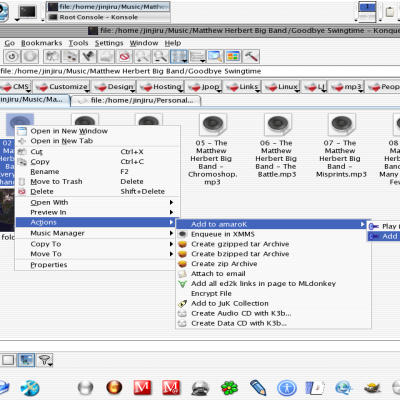Image resolution: width=400 pixels, height=400 pixels.
Task: Open the Jpop bookmark folder
Action: [204, 87]
